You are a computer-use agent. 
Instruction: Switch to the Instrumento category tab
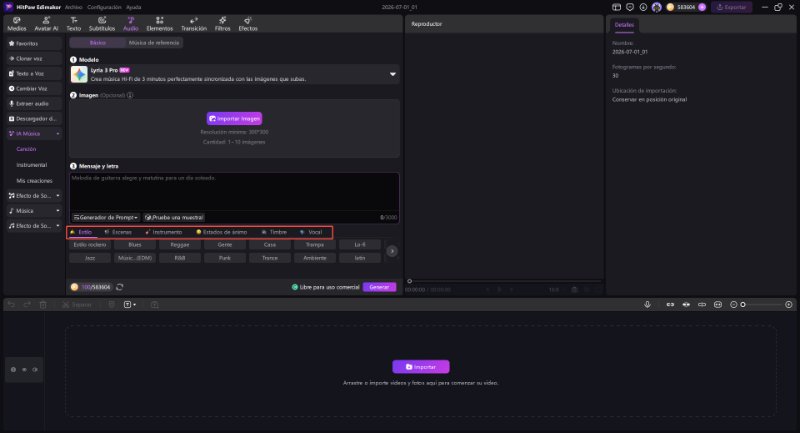[164, 232]
